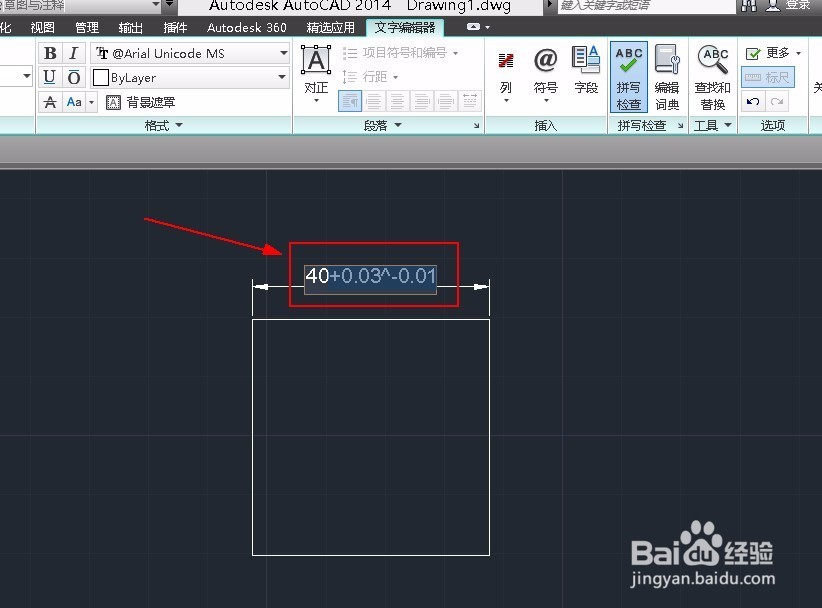
Task: Toggle Bold text formatting
Action: pos(50,53)
